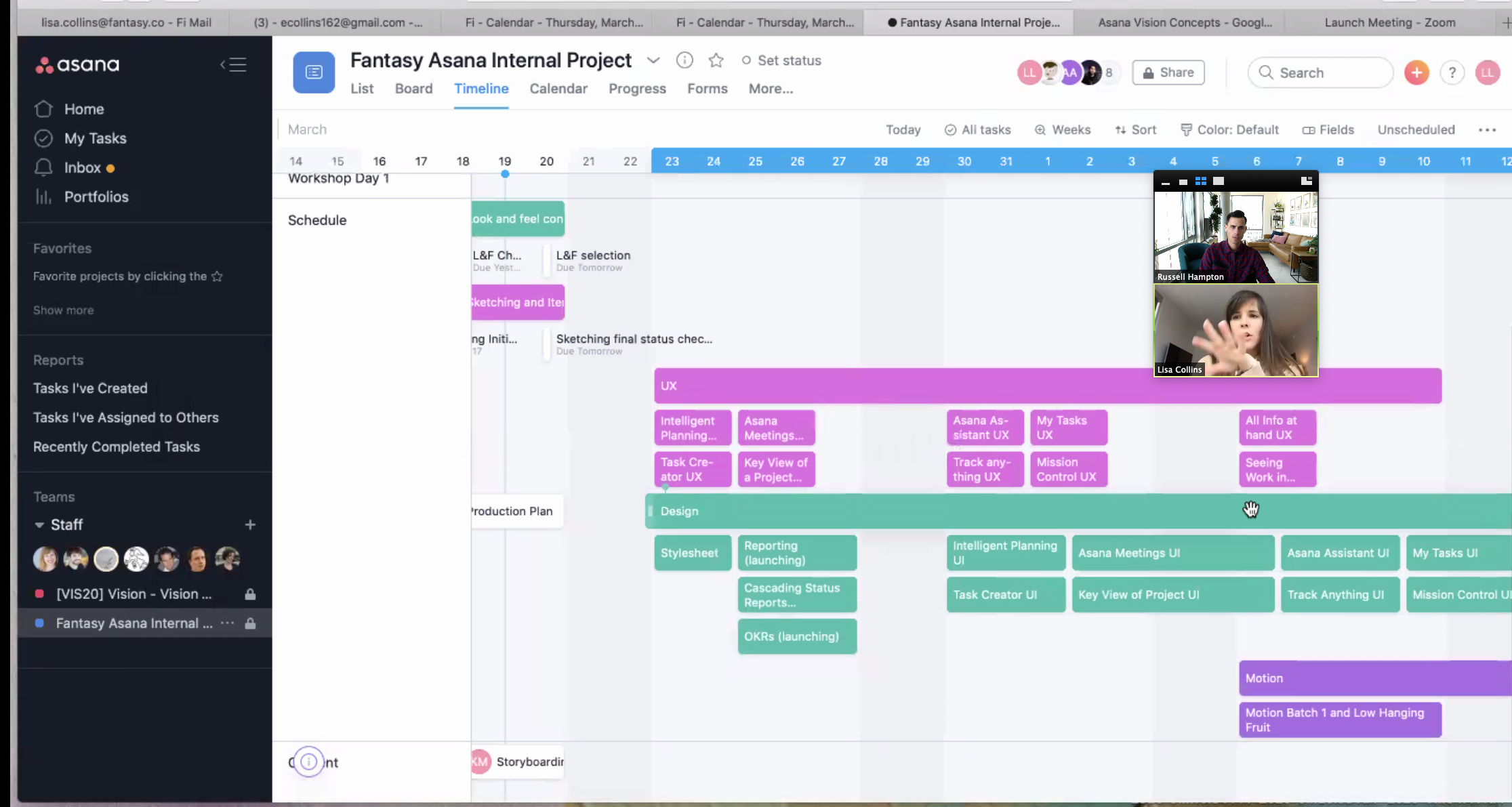Collapse the Staff team triangle
The height and width of the screenshot is (807, 1512).
point(39,524)
